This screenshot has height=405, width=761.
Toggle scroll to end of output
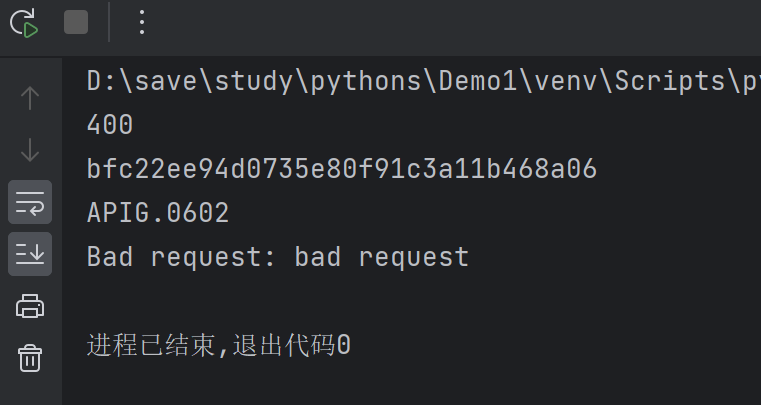point(30,254)
